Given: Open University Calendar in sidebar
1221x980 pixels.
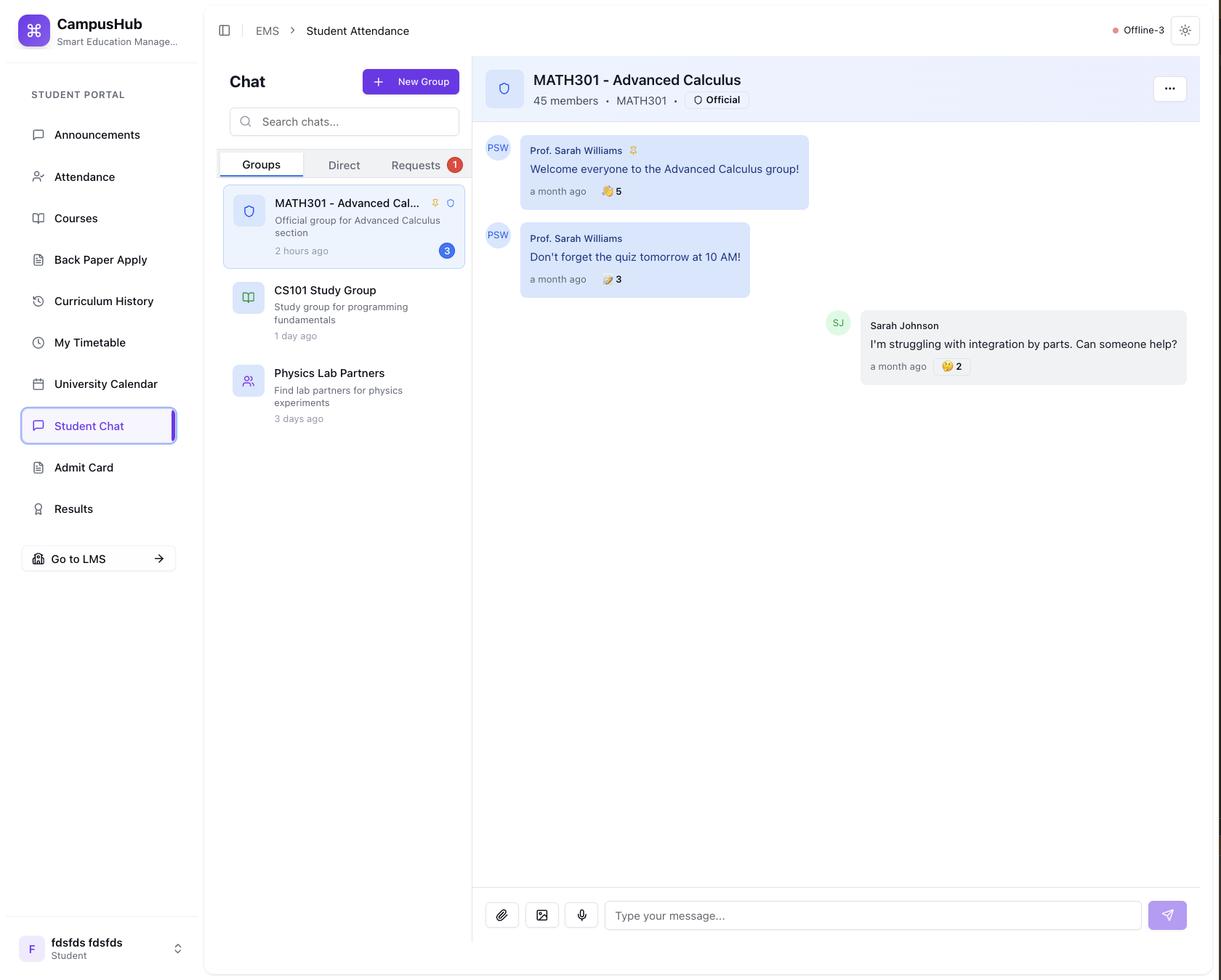Looking at the screenshot, I should coord(105,384).
